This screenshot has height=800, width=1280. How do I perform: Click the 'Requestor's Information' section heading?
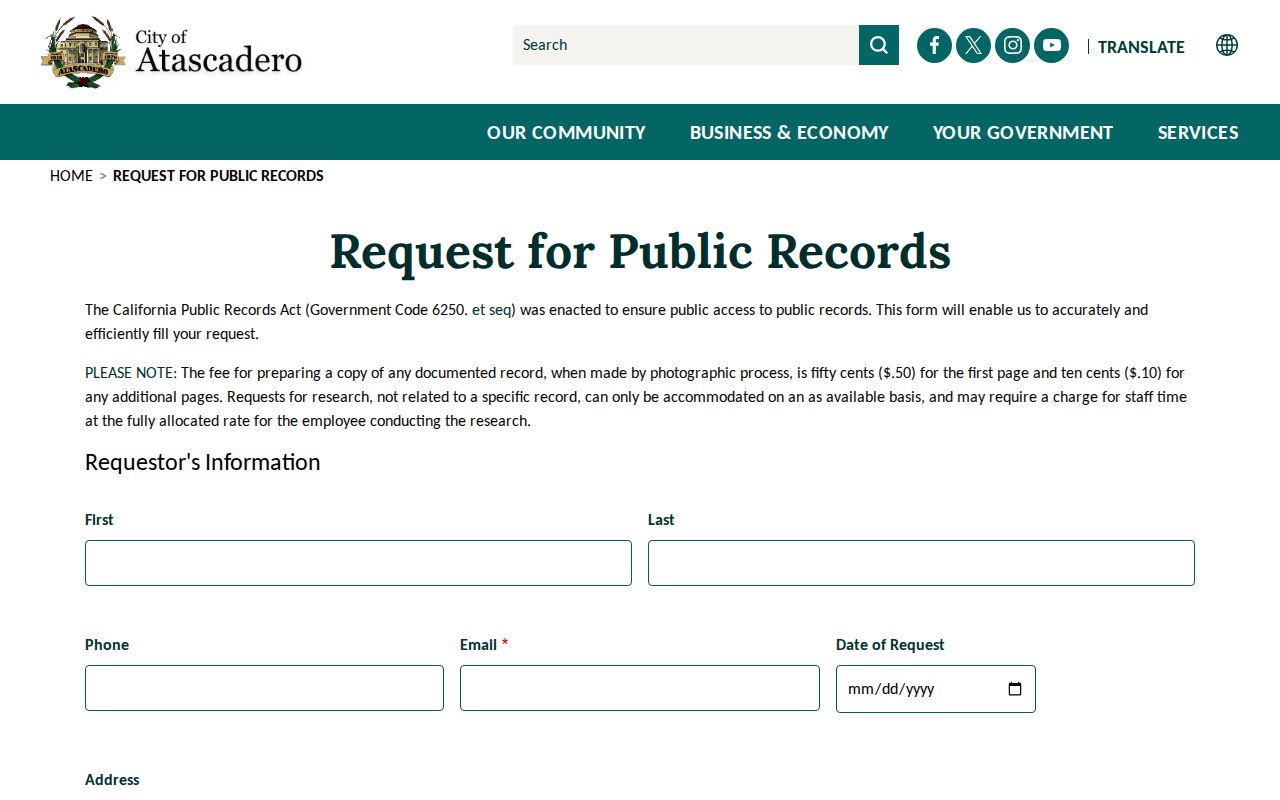(x=203, y=462)
